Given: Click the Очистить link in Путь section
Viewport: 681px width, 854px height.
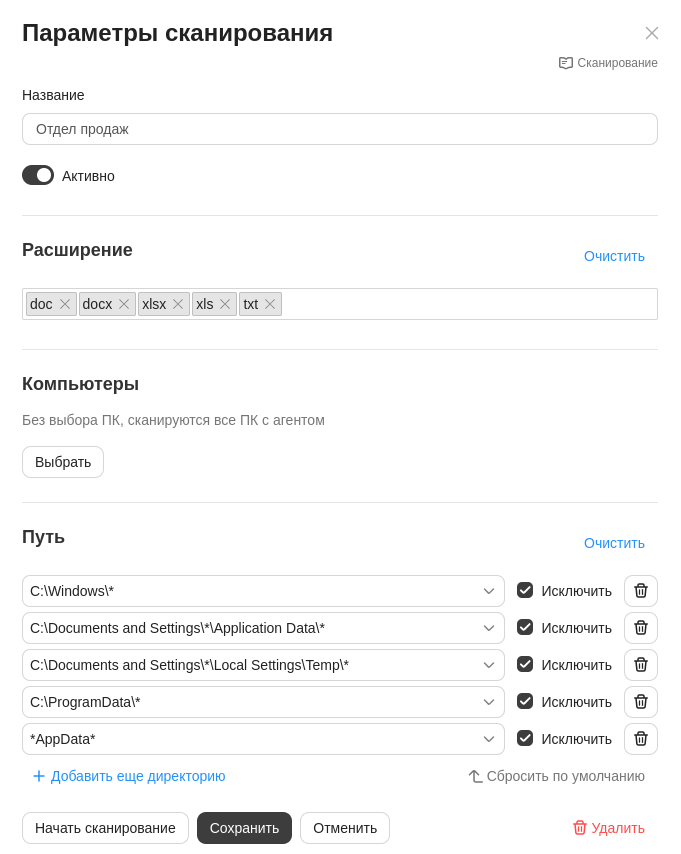Looking at the screenshot, I should [614, 543].
